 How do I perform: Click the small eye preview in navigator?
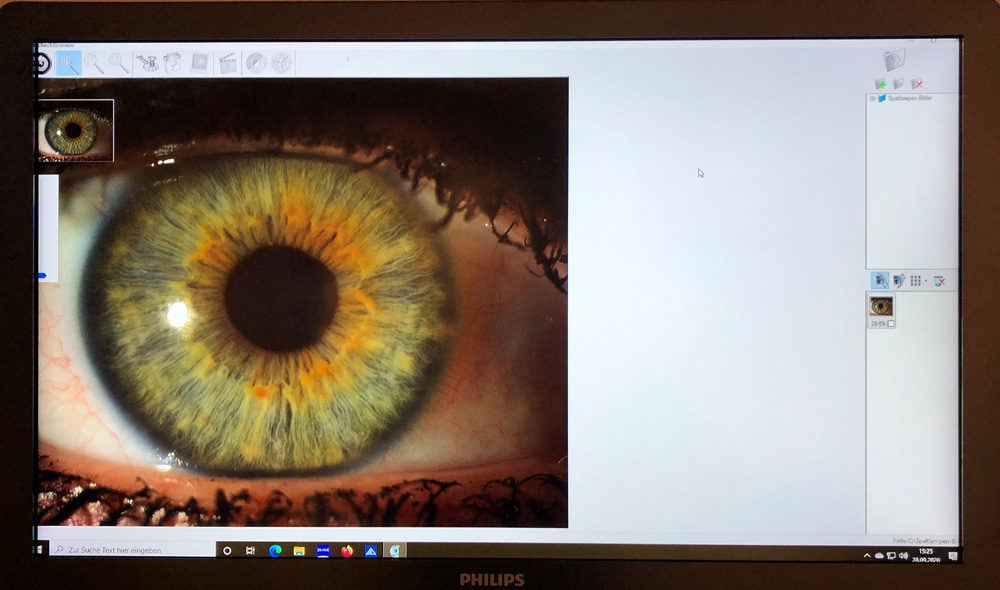[75, 130]
